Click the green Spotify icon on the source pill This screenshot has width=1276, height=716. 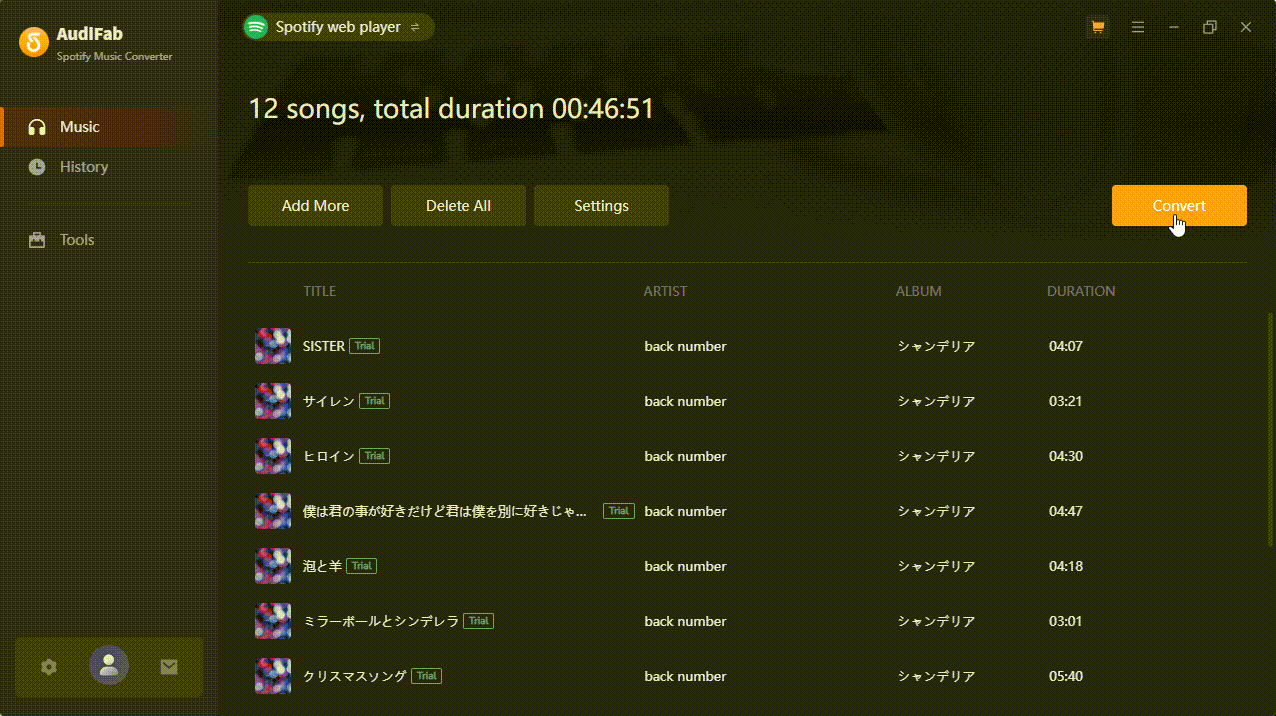pos(255,27)
